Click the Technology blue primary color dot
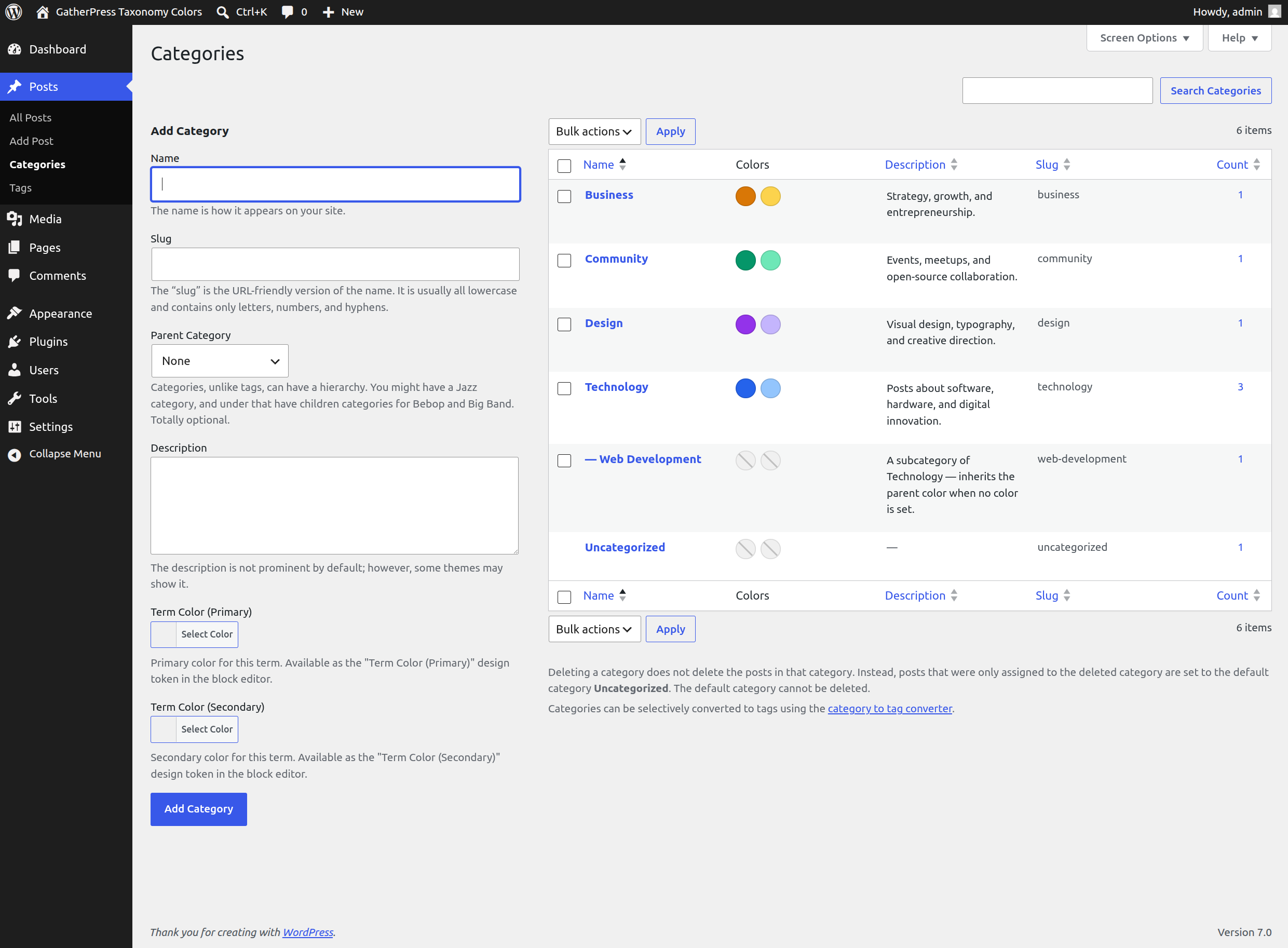Viewport: 1288px width, 948px height. point(745,388)
